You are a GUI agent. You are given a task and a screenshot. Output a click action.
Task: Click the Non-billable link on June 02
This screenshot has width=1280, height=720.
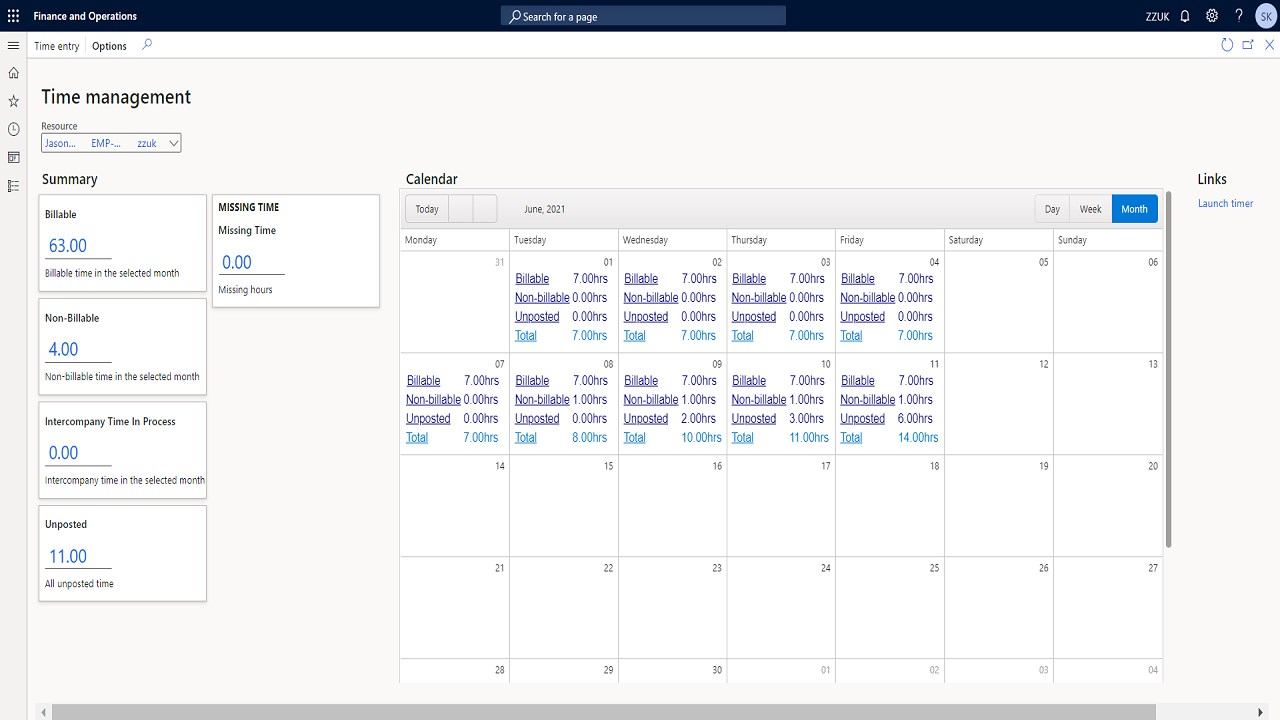pos(651,298)
